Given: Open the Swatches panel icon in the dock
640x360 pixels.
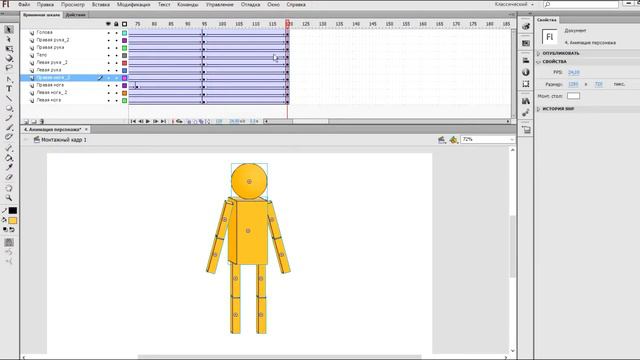Looking at the screenshot, I should pyautogui.click(x=526, y=43).
